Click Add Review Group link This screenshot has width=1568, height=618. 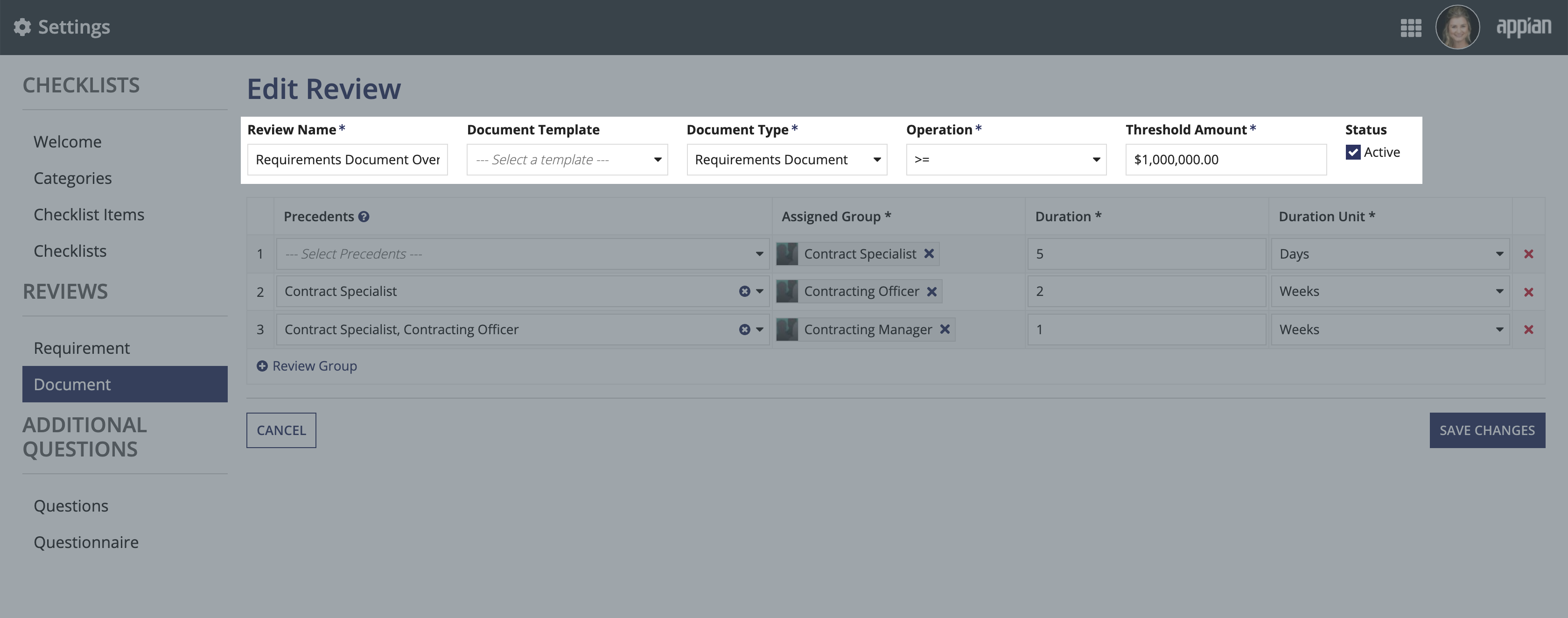click(x=305, y=365)
